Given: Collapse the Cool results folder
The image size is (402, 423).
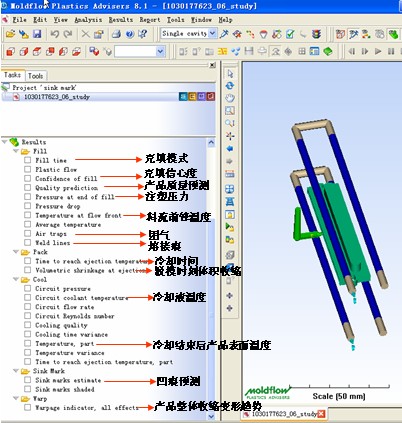Looking at the screenshot, I should pos(16,279).
